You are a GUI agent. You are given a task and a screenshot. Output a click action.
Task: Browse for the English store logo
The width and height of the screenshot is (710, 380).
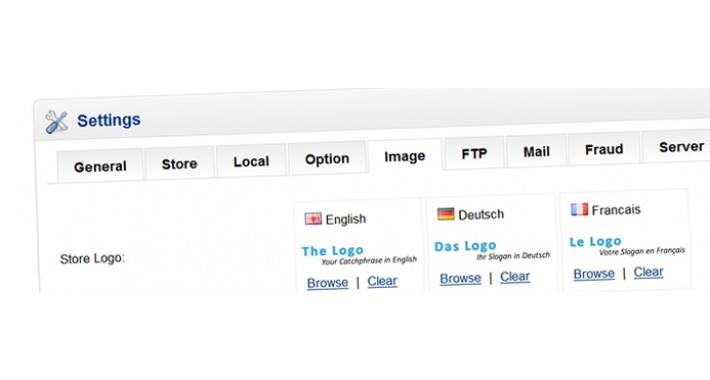327,283
